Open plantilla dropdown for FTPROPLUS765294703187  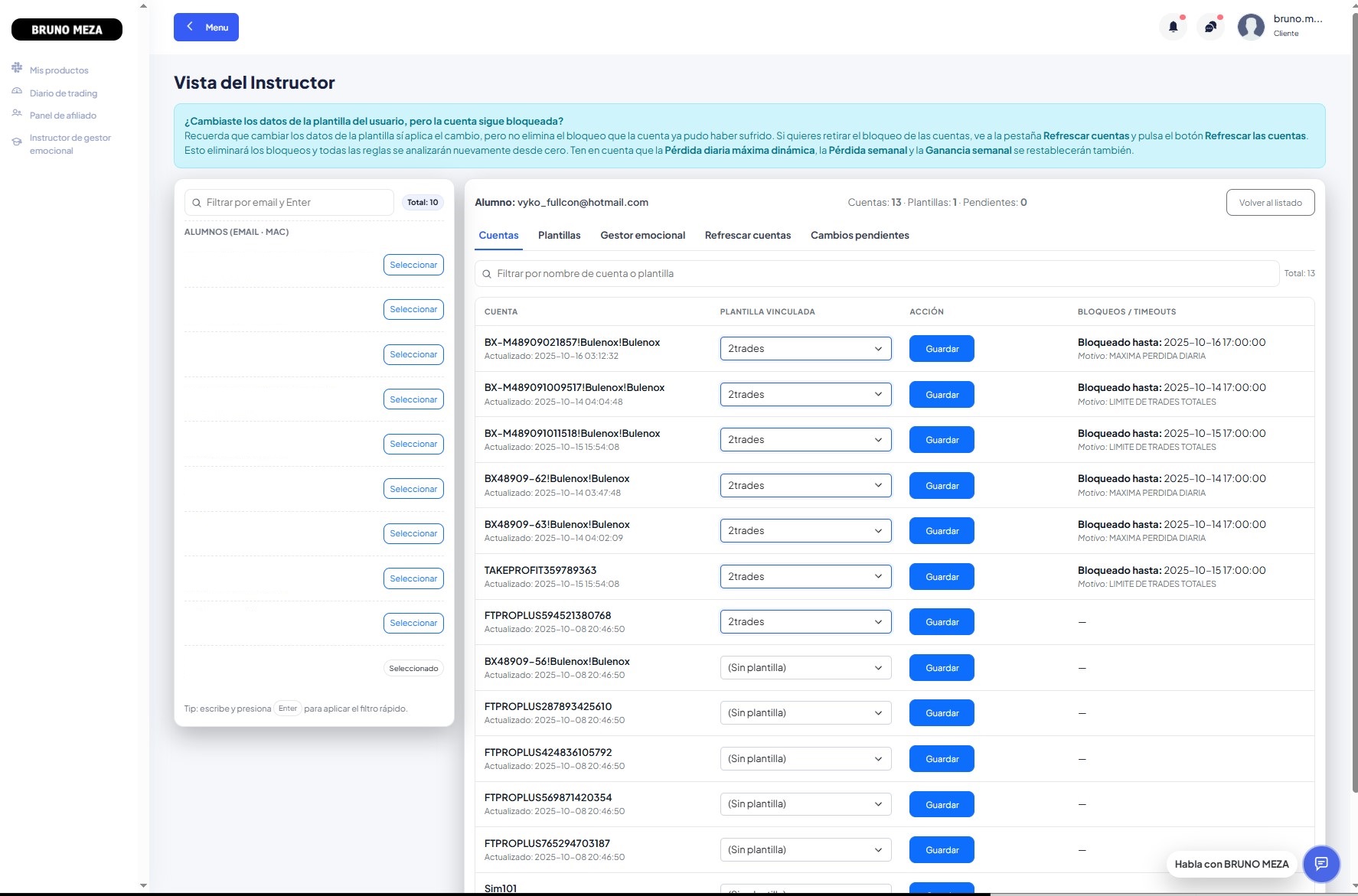[805, 850]
